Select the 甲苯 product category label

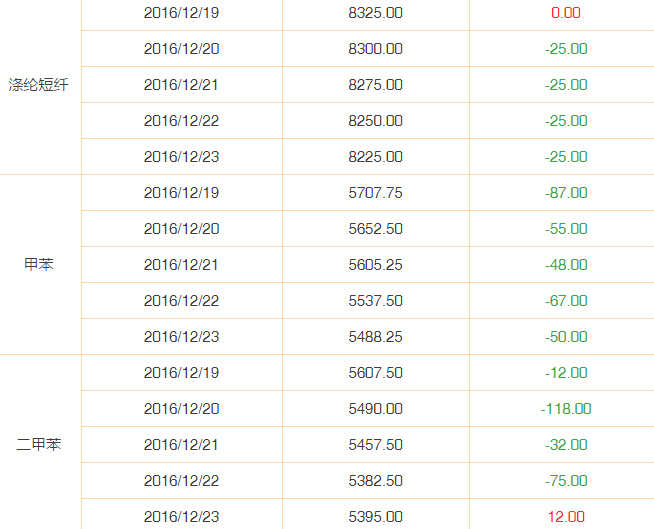39,264
